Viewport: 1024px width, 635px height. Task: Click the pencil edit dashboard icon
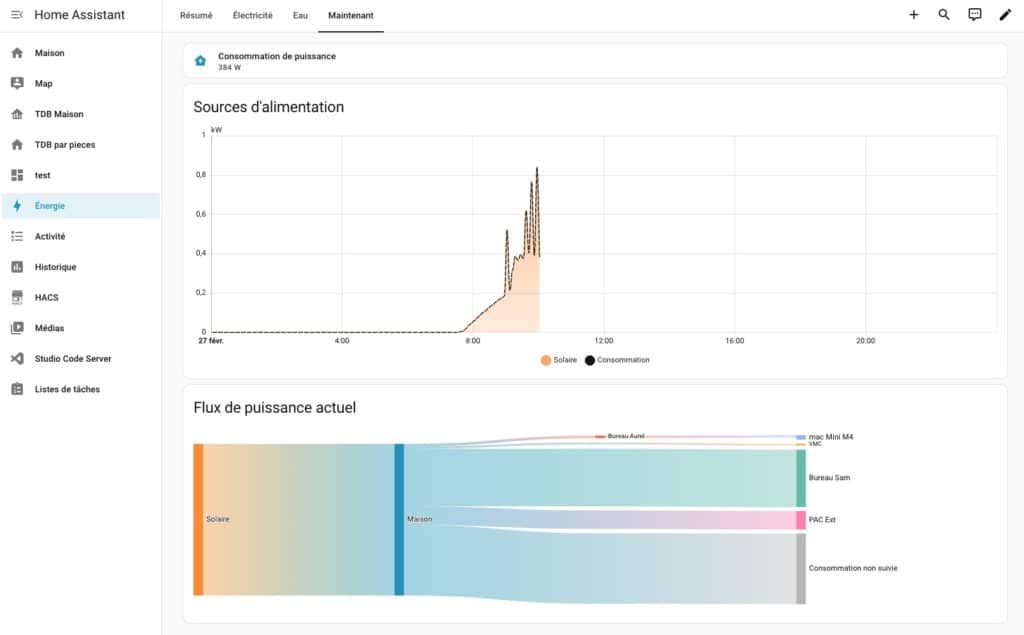[1005, 15]
